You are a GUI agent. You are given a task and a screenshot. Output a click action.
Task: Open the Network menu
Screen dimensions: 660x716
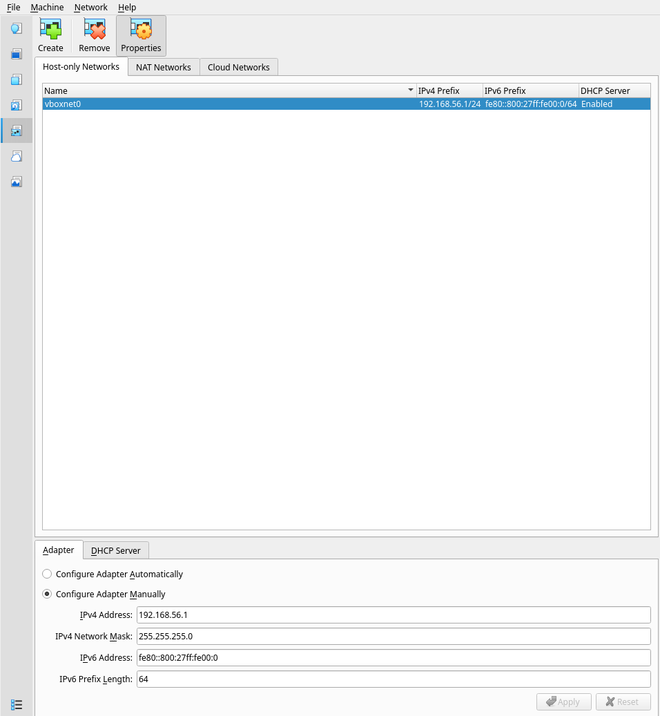tap(90, 7)
